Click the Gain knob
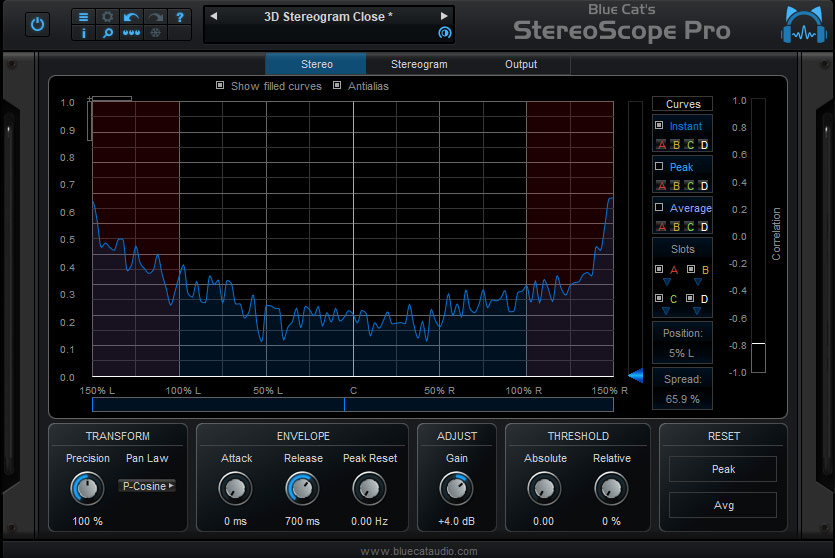Viewport: 835px width, 558px height. (456, 488)
